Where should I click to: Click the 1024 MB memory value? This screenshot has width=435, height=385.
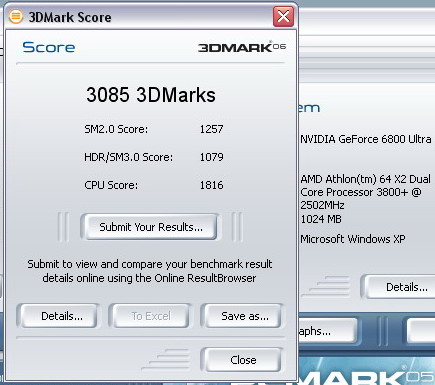pos(321,219)
